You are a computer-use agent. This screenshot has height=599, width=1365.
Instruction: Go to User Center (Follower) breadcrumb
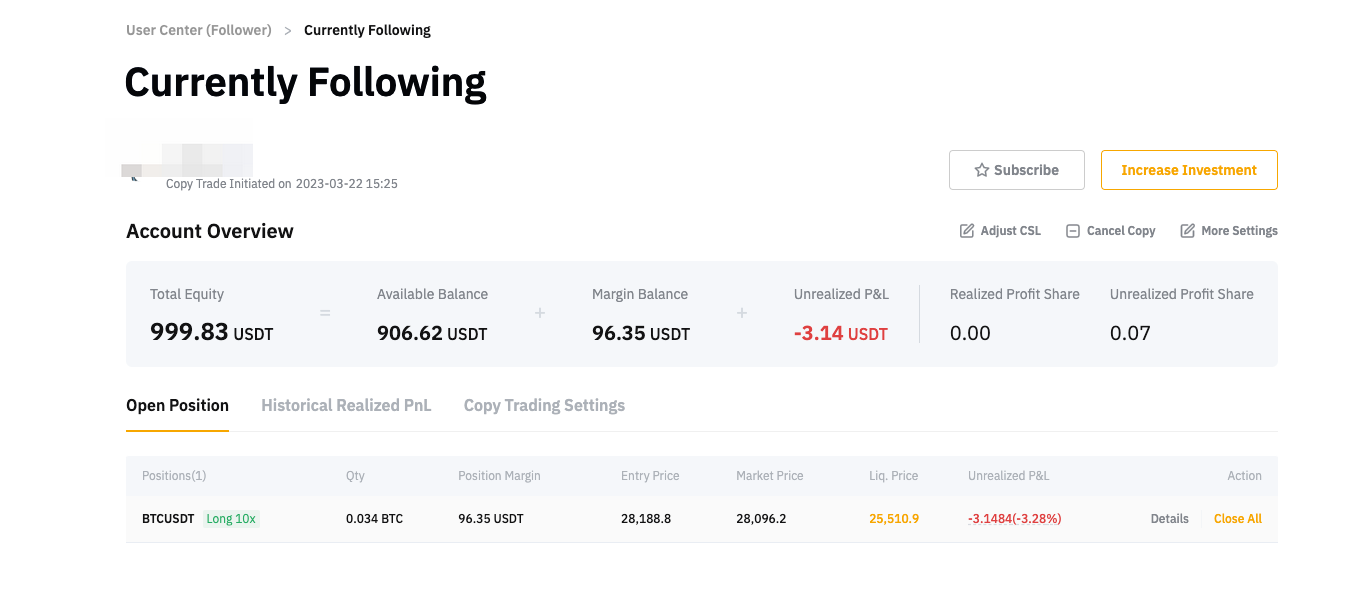199,30
